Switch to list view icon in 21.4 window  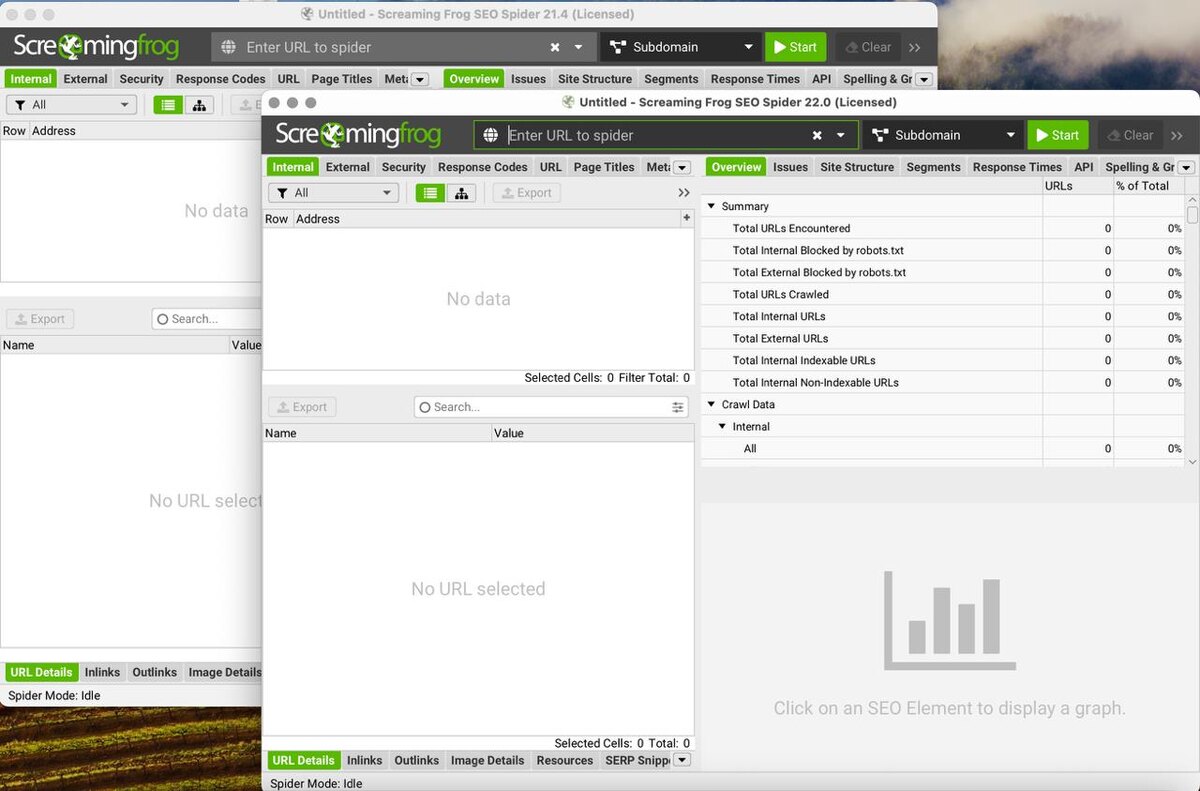(168, 105)
